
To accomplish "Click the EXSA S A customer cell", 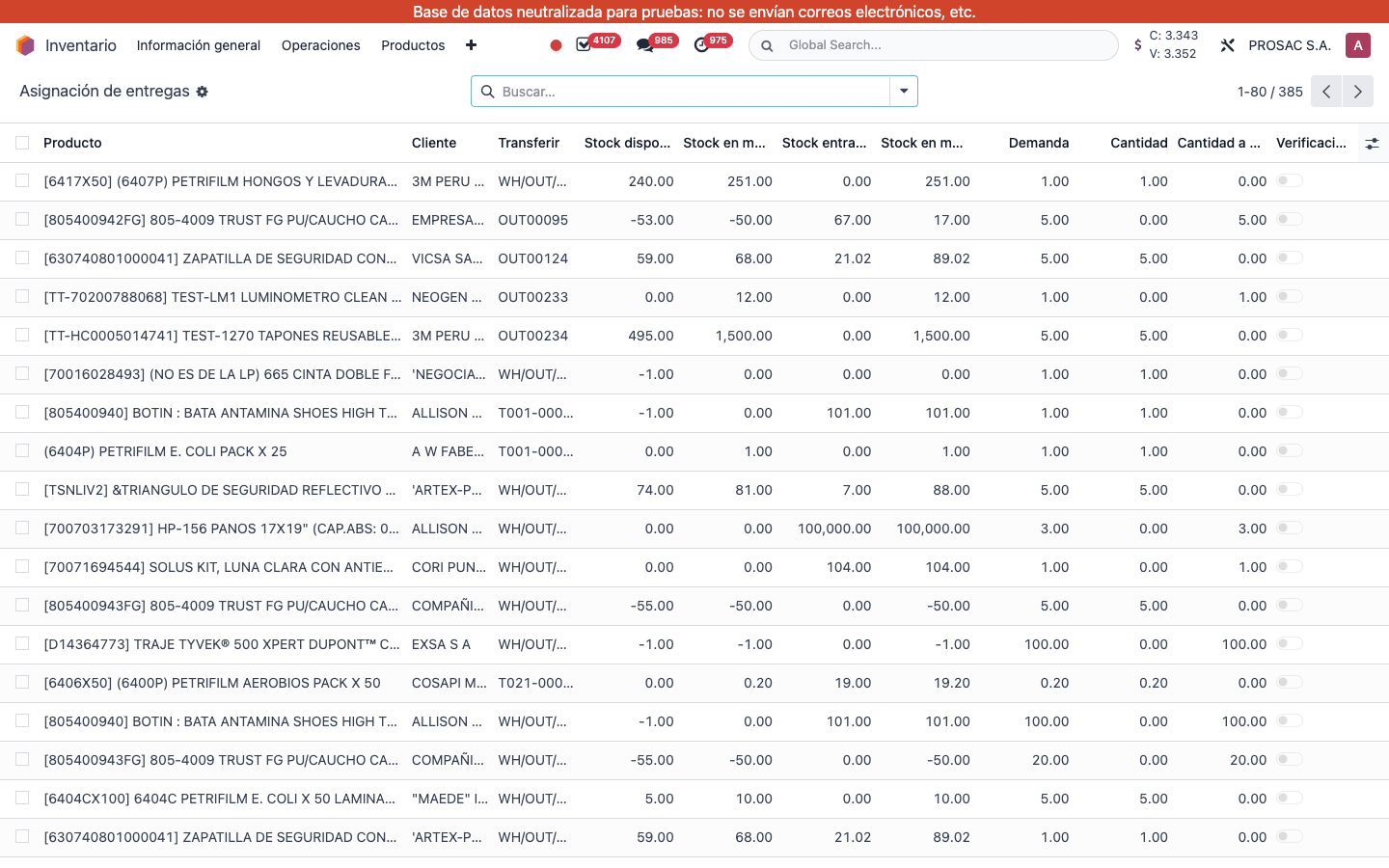I will tap(442, 644).
